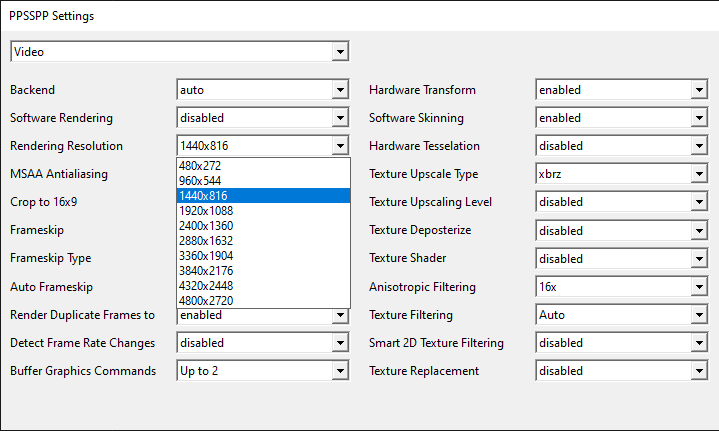Select 3360x1904 from the list
Screen dimensions: 719x431
click(x=263, y=256)
